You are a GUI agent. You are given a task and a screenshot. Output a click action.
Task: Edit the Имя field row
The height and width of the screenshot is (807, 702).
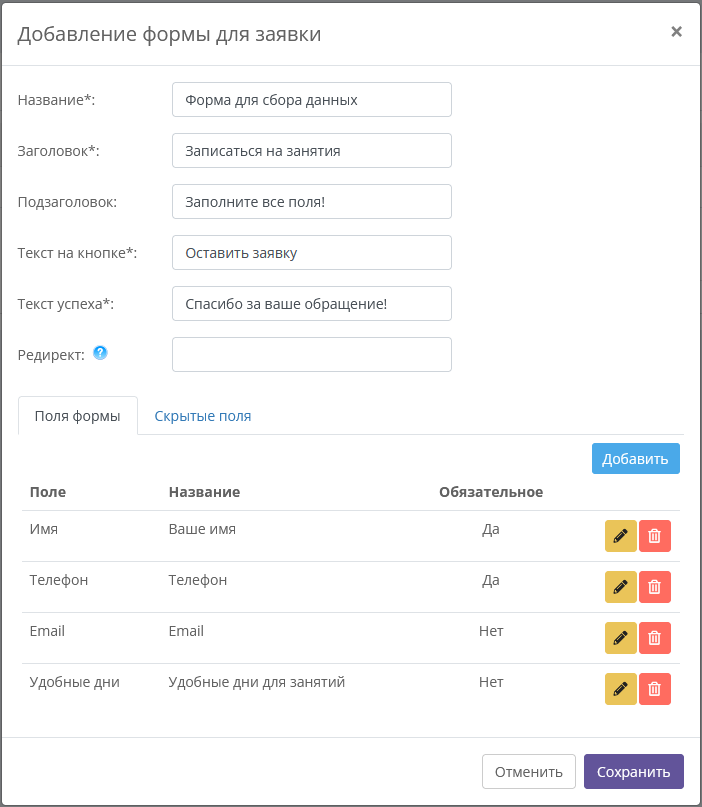(621, 536)
